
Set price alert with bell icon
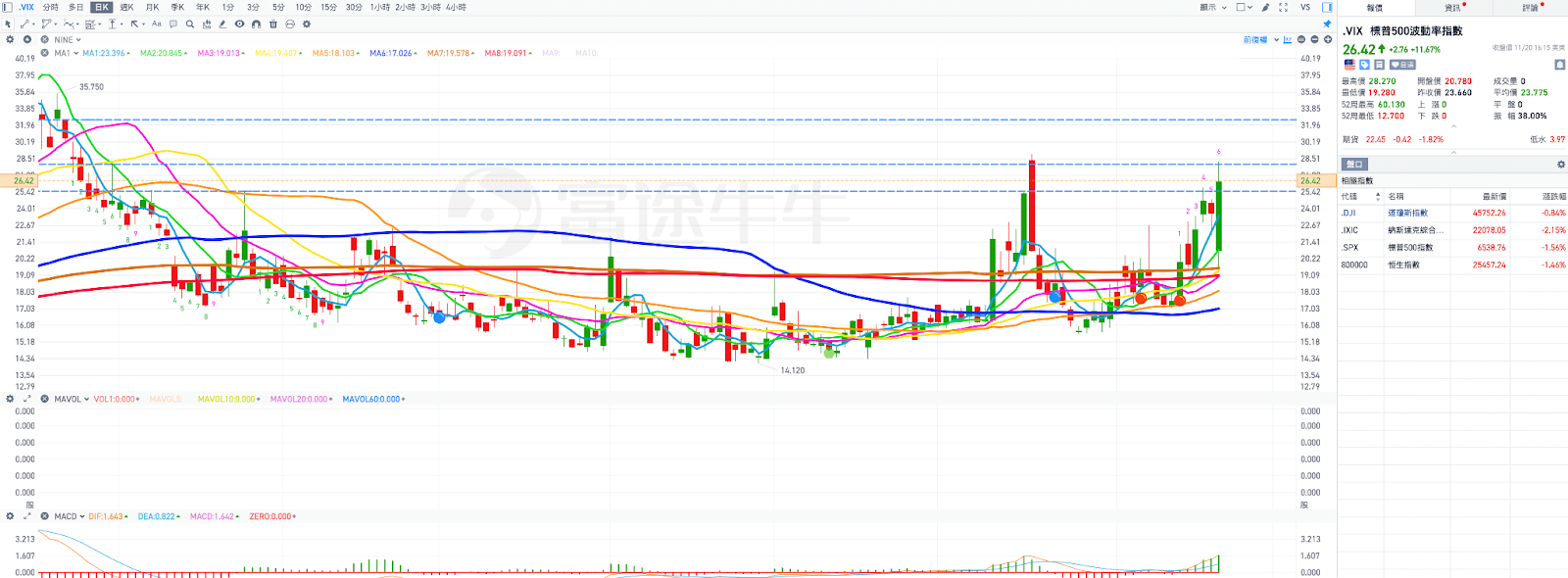1559,65
